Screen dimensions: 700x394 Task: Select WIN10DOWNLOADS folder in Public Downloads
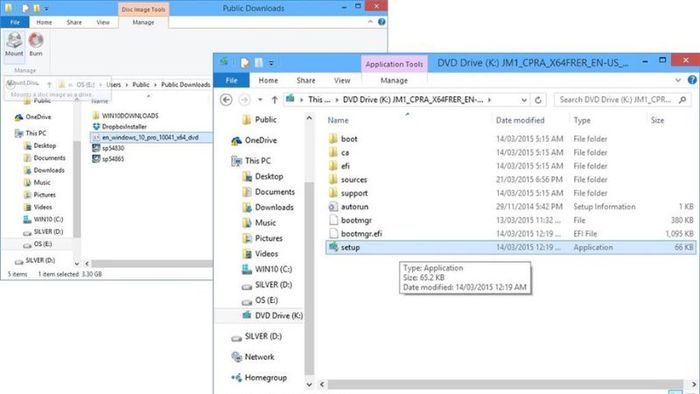click(x=125, y=116)
